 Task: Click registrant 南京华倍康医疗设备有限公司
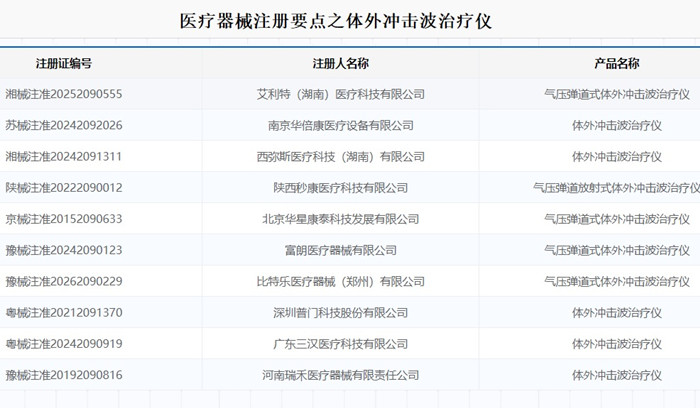341,125
